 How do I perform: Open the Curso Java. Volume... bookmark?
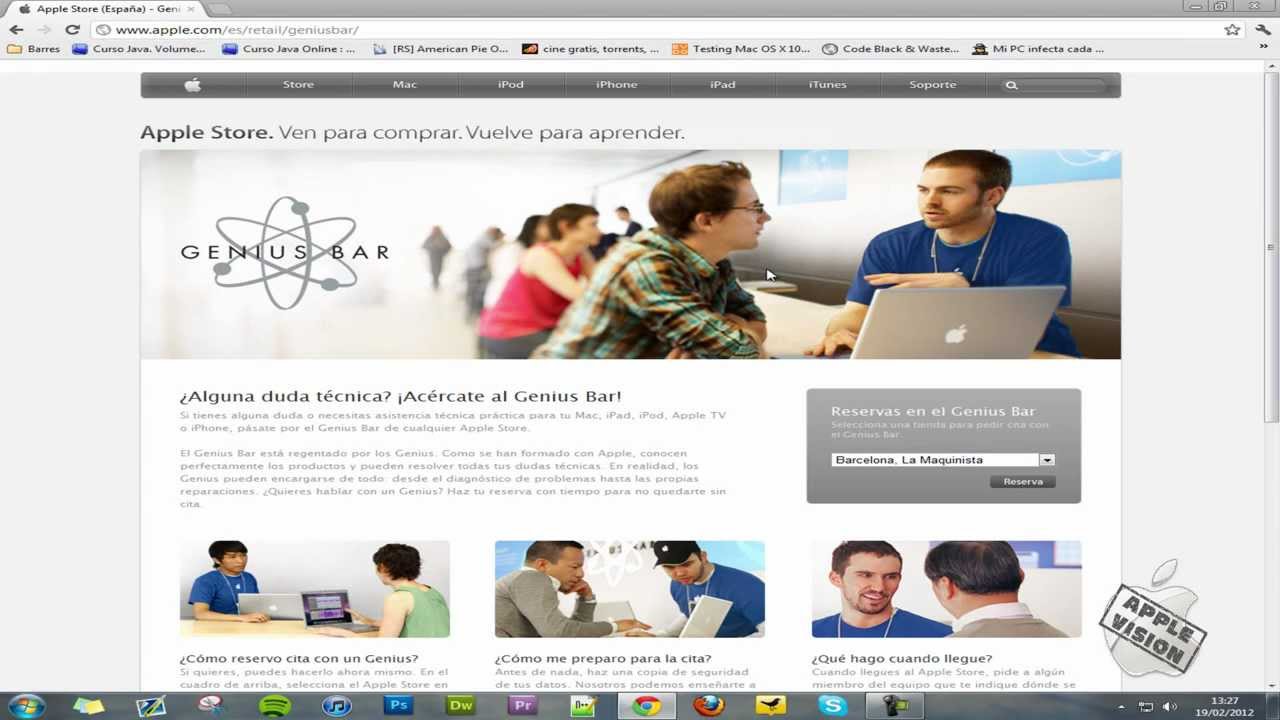pos(138,48)
